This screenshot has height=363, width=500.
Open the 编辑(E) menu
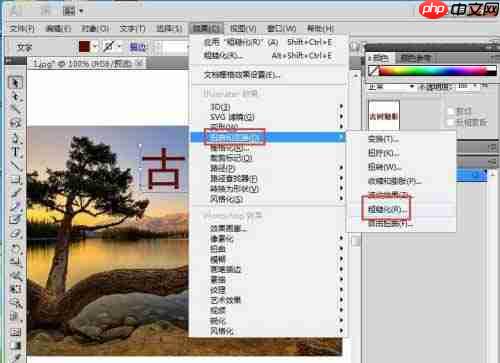click(x=58, y=28)
